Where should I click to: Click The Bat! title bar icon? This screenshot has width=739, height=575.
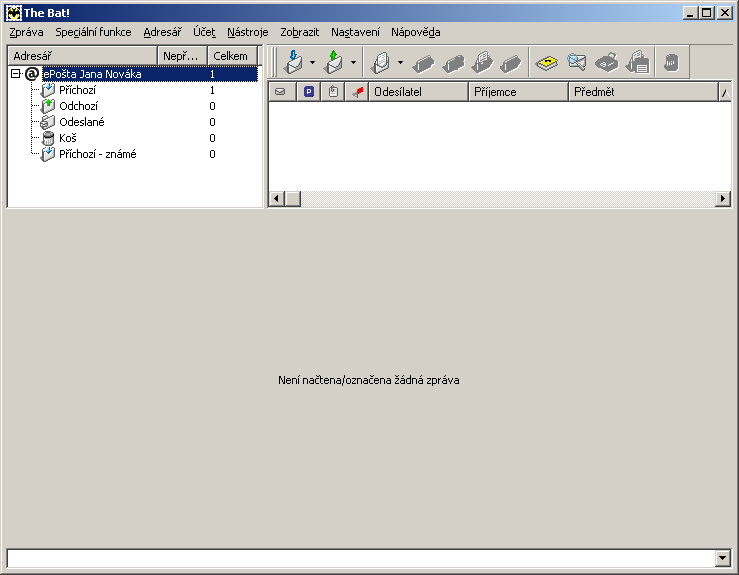(14, 13)
